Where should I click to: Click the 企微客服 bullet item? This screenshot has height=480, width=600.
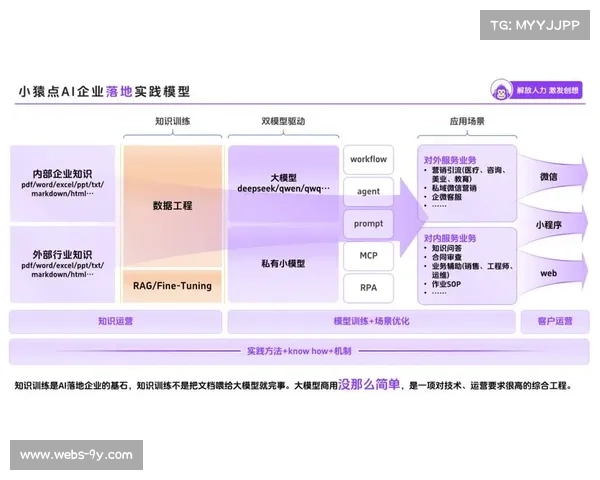click(447, 197)
